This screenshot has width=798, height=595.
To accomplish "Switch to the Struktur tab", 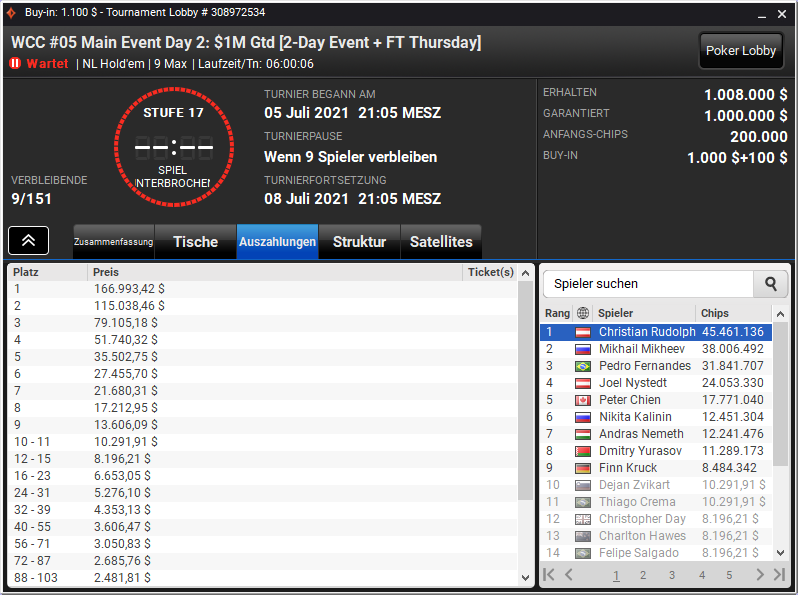I will coord(359,242).
